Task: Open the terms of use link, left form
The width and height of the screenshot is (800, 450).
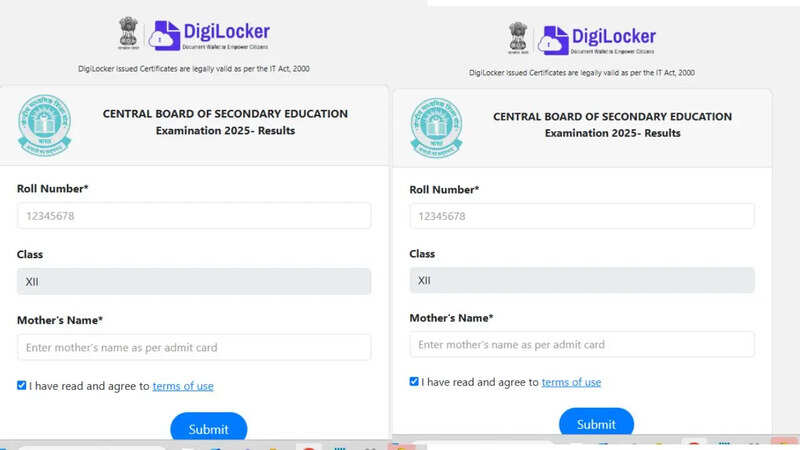Action: point(183,386)
